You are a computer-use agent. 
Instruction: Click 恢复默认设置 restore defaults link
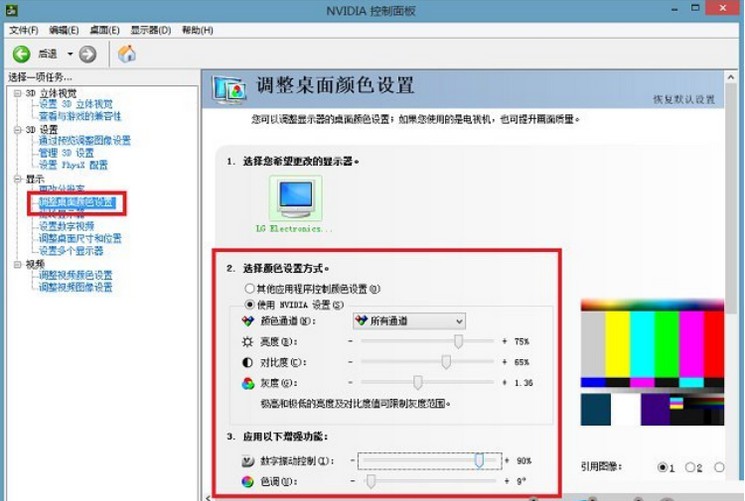click(684, 100)
